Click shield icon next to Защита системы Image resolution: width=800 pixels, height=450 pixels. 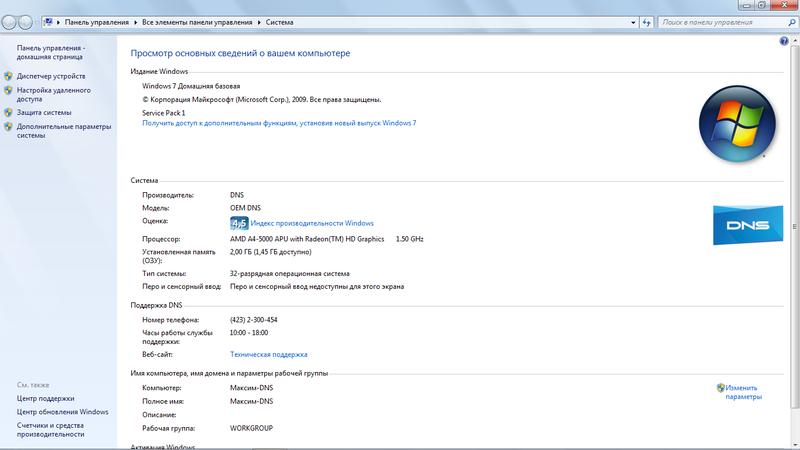8,112
